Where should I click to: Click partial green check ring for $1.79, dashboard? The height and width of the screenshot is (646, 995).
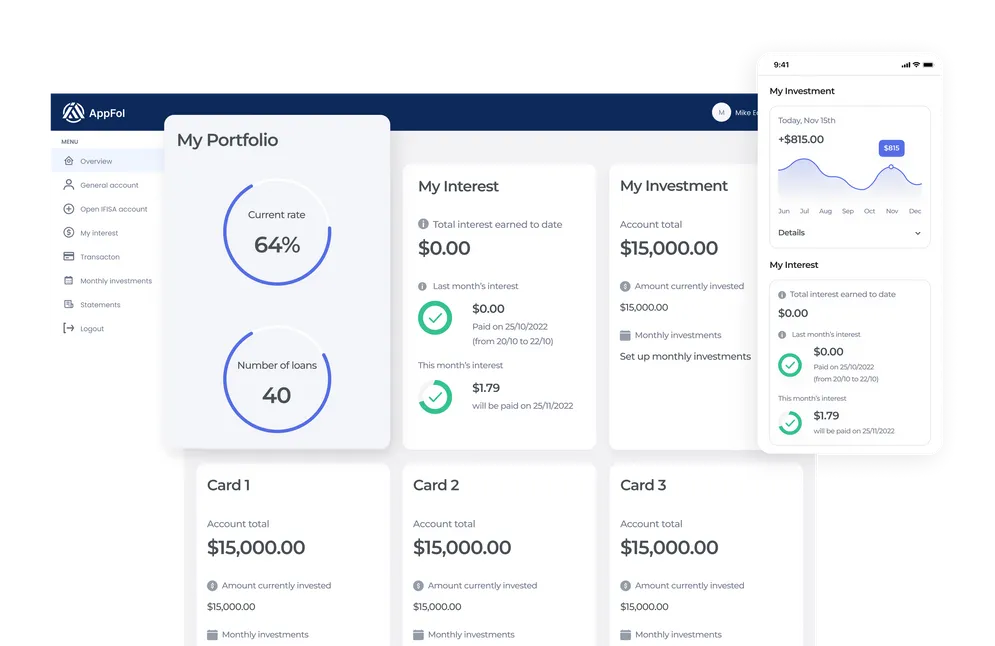coord(435,397)
